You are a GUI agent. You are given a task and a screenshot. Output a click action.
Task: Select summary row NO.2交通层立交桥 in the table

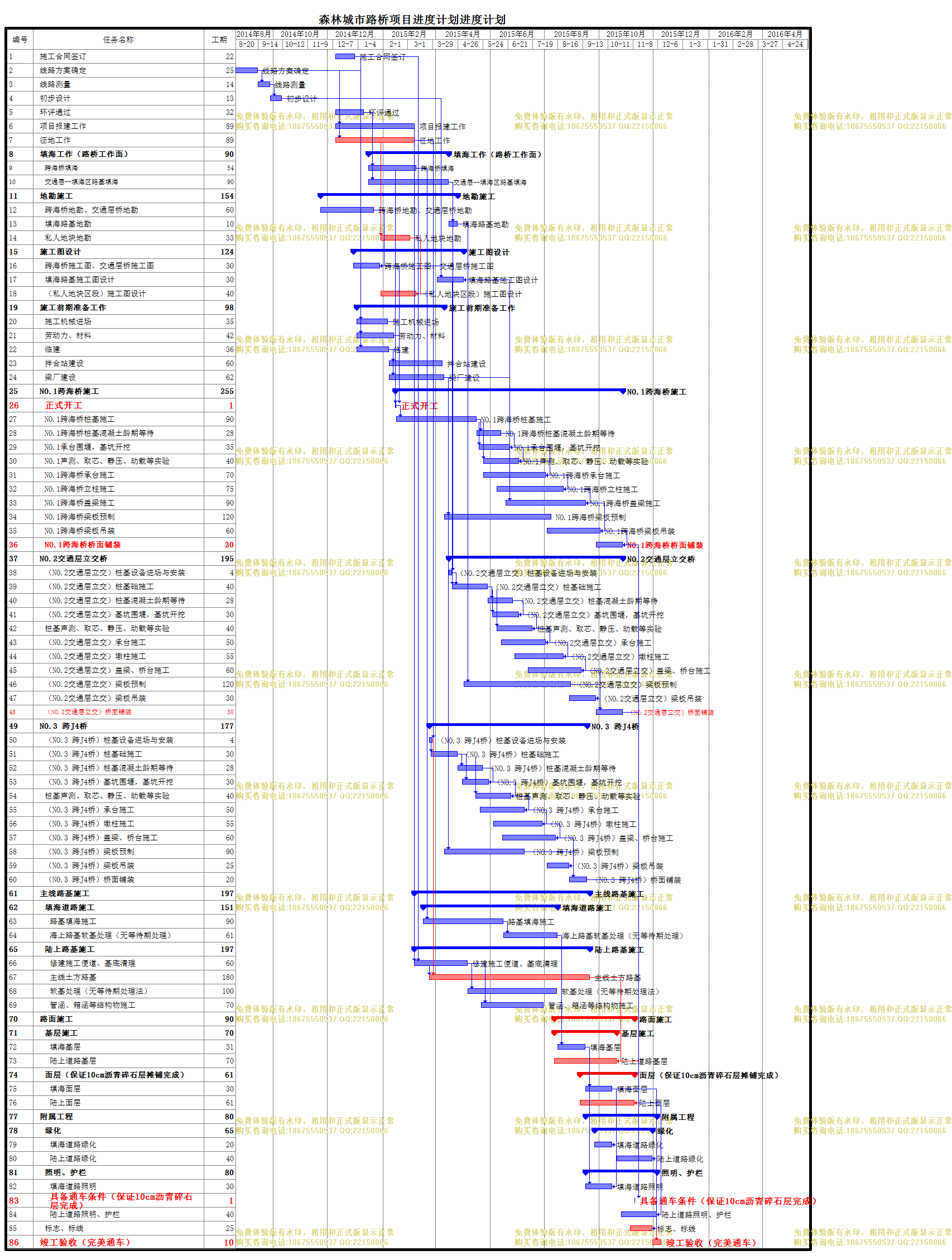(121, 559)
